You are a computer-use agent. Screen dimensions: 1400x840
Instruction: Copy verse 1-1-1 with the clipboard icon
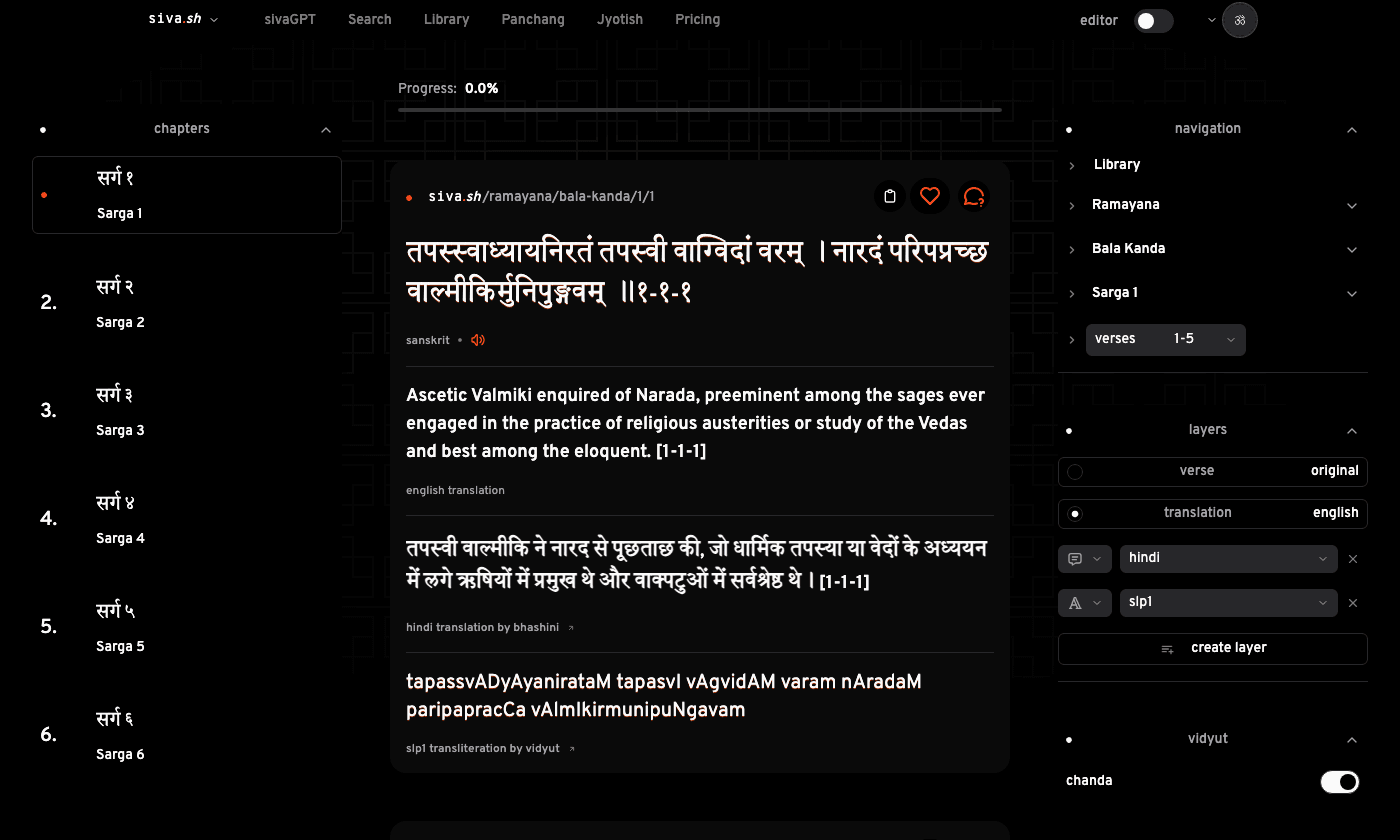pos(890,196)
